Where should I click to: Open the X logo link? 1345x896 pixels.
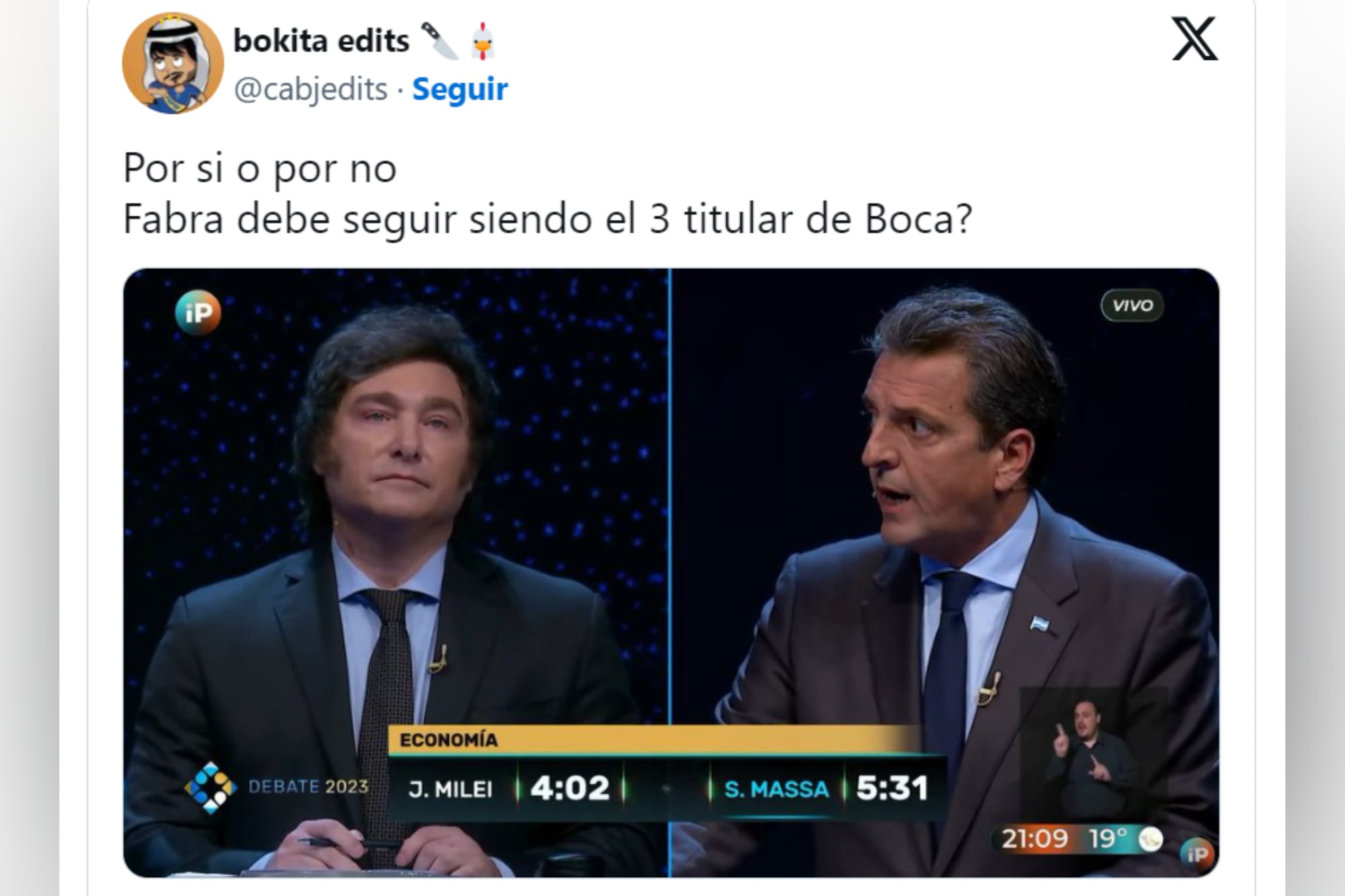1194,39
